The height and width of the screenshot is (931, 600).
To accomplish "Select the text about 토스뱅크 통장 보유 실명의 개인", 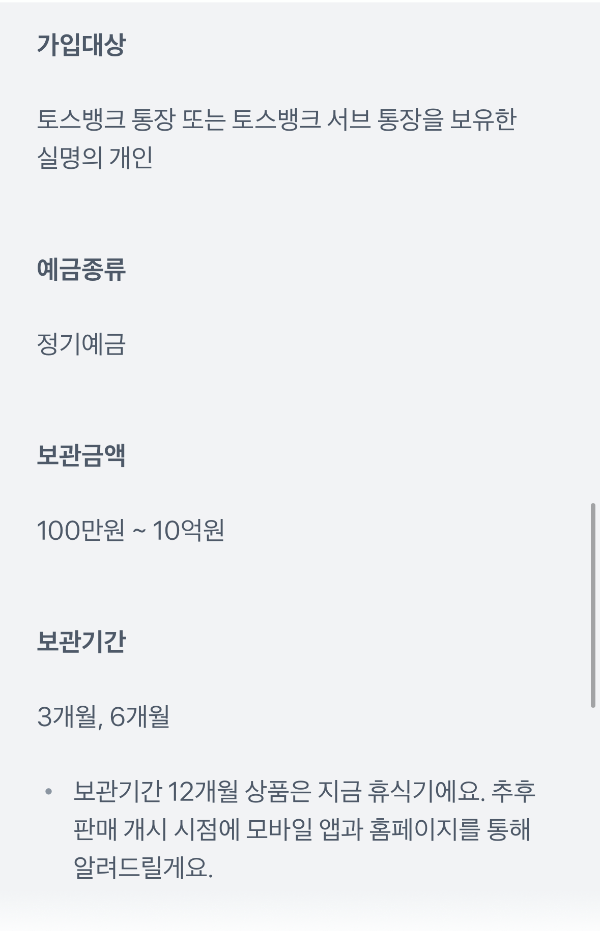I will 277,138.
